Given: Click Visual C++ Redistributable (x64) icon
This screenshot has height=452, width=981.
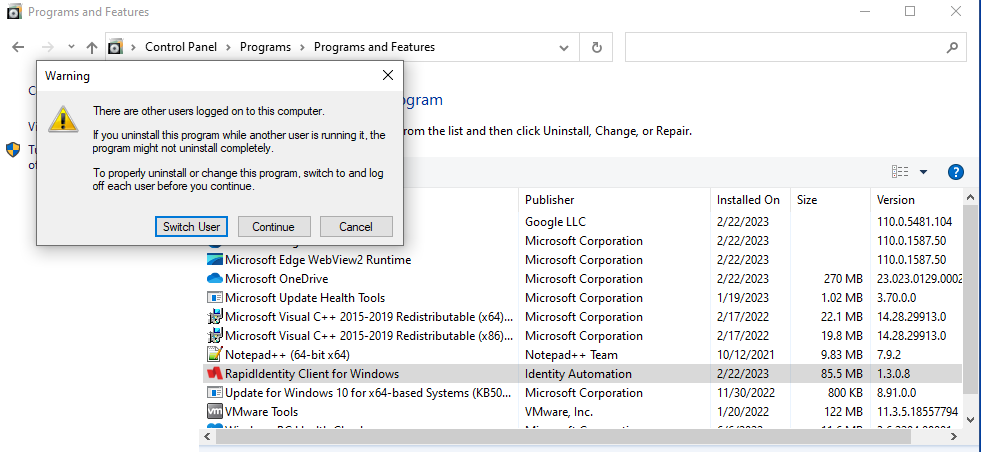Looking at the screenshot, I should point(215,317).
